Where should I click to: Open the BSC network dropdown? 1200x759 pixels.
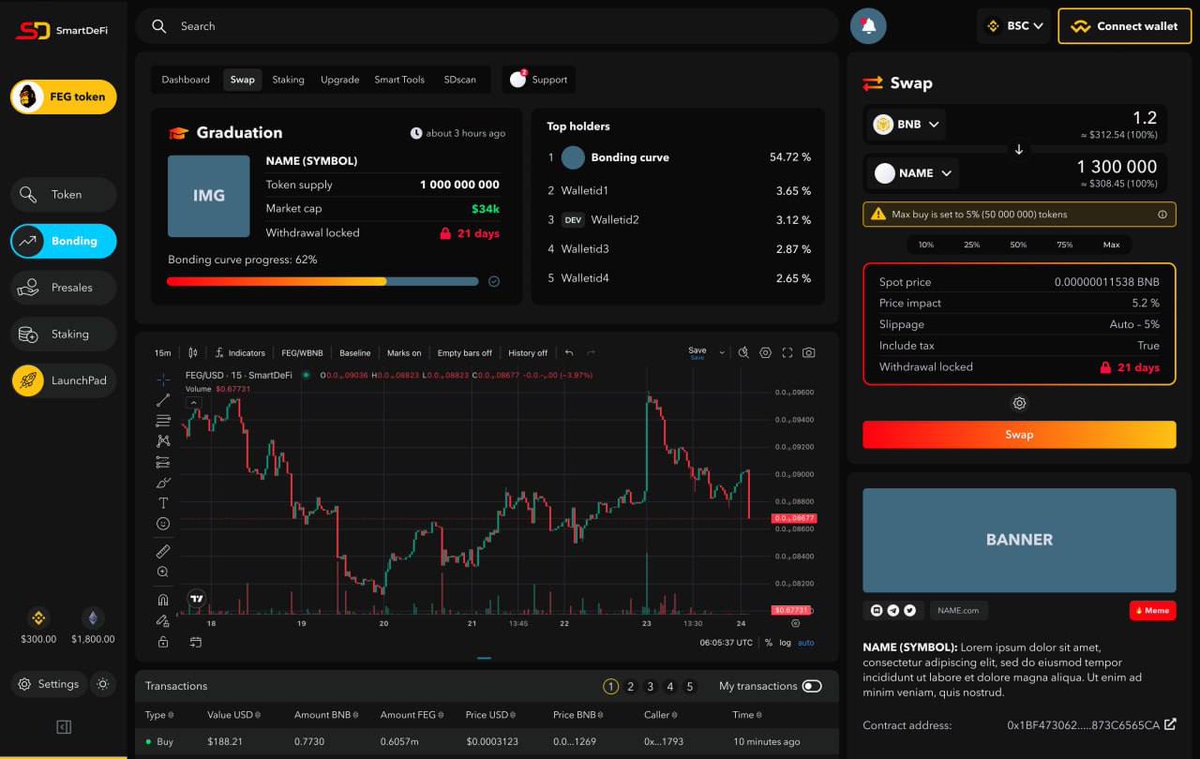pos(1014,25)
